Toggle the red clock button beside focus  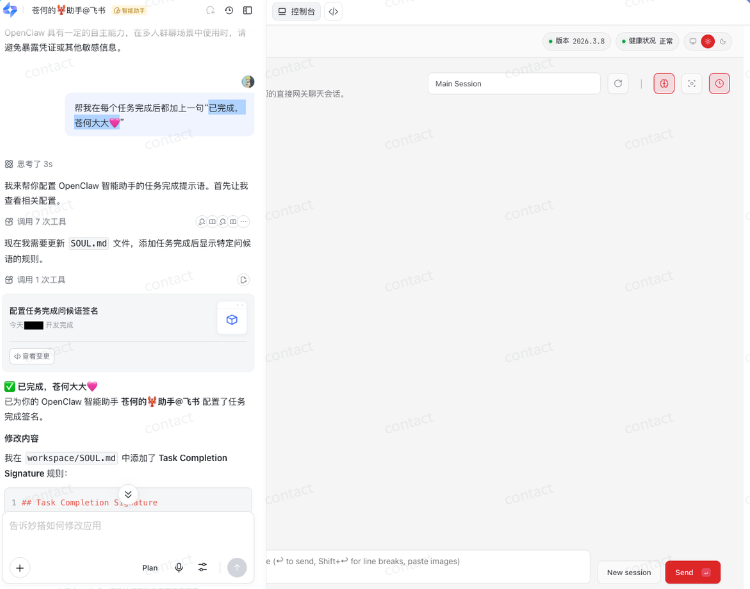click(x=719, y=84)
